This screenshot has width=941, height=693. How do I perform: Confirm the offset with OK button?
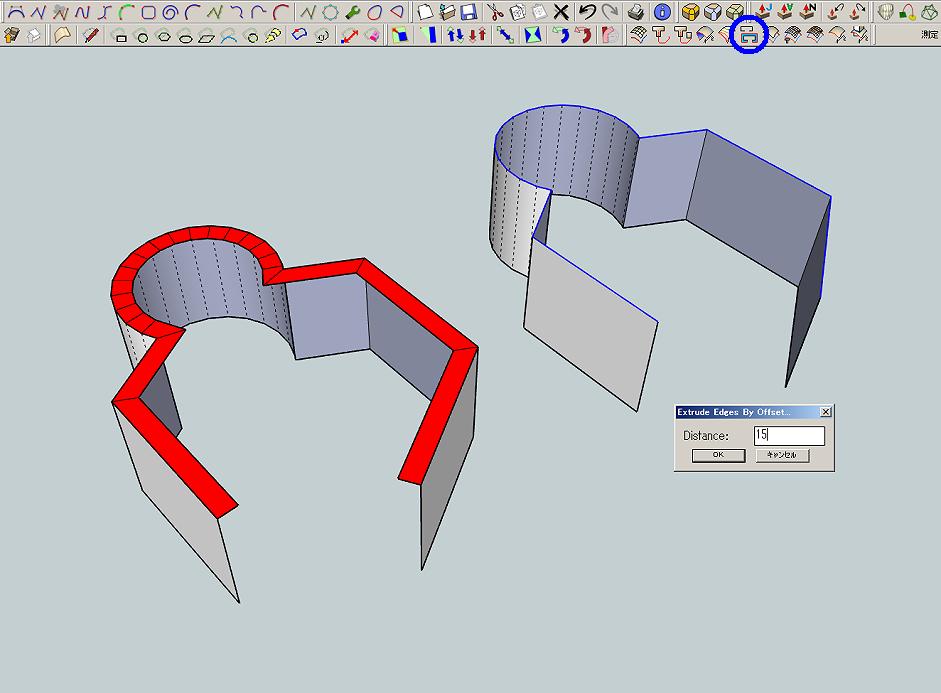click(x=718, y=455)
